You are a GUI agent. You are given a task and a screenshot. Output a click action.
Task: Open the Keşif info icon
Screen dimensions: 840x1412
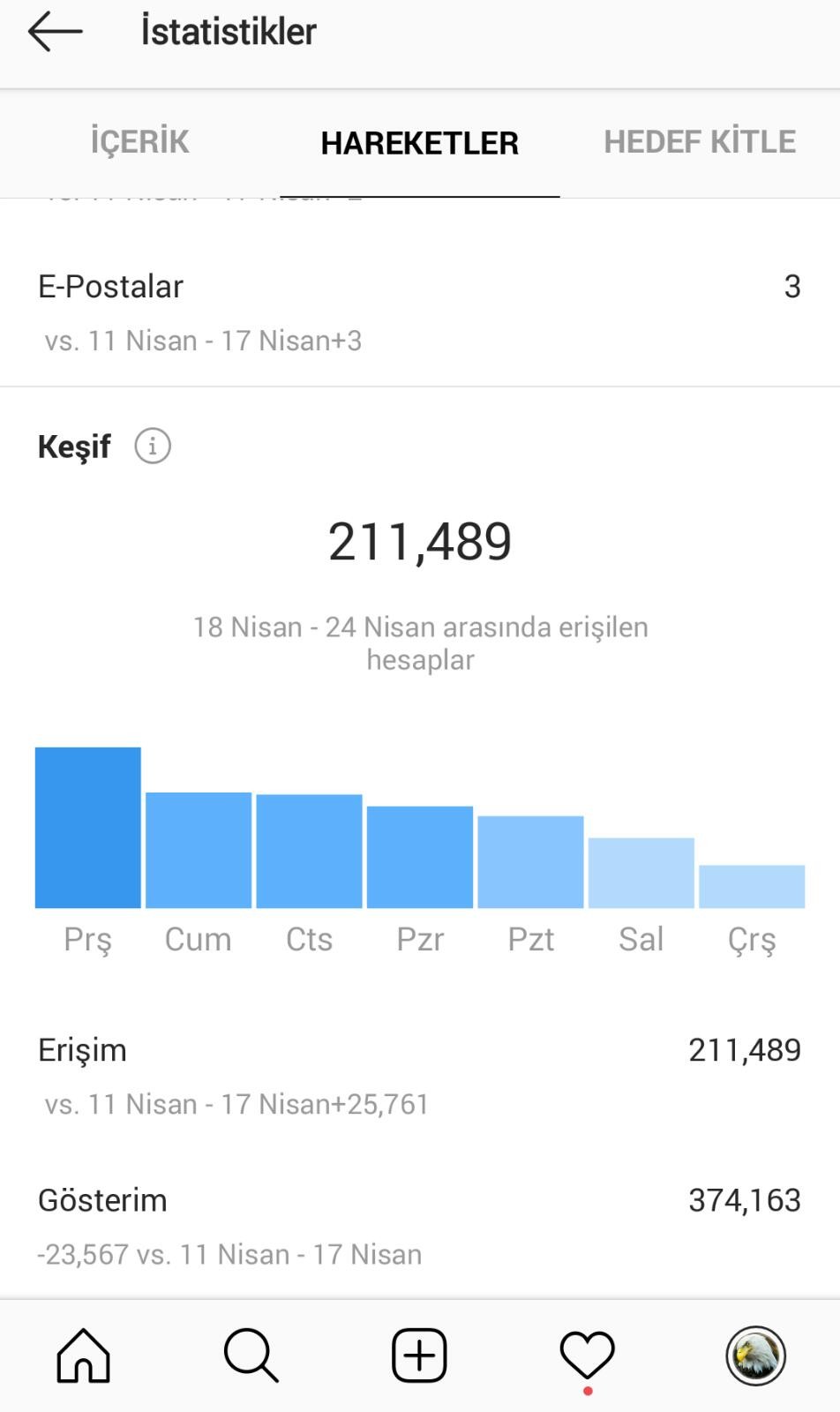tap(153, 446)
